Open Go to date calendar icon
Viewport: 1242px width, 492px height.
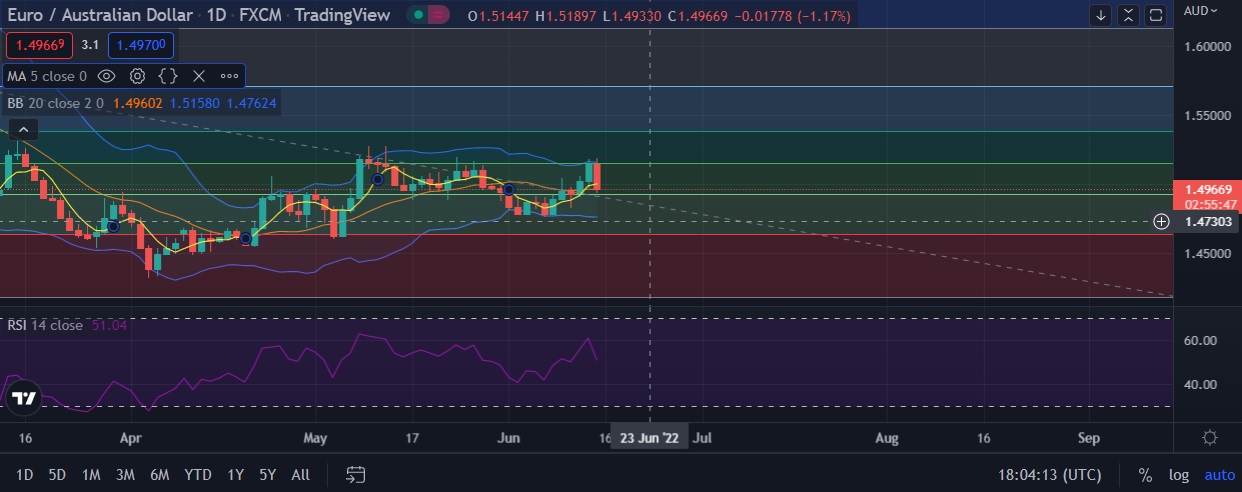[x=355, y=474]
